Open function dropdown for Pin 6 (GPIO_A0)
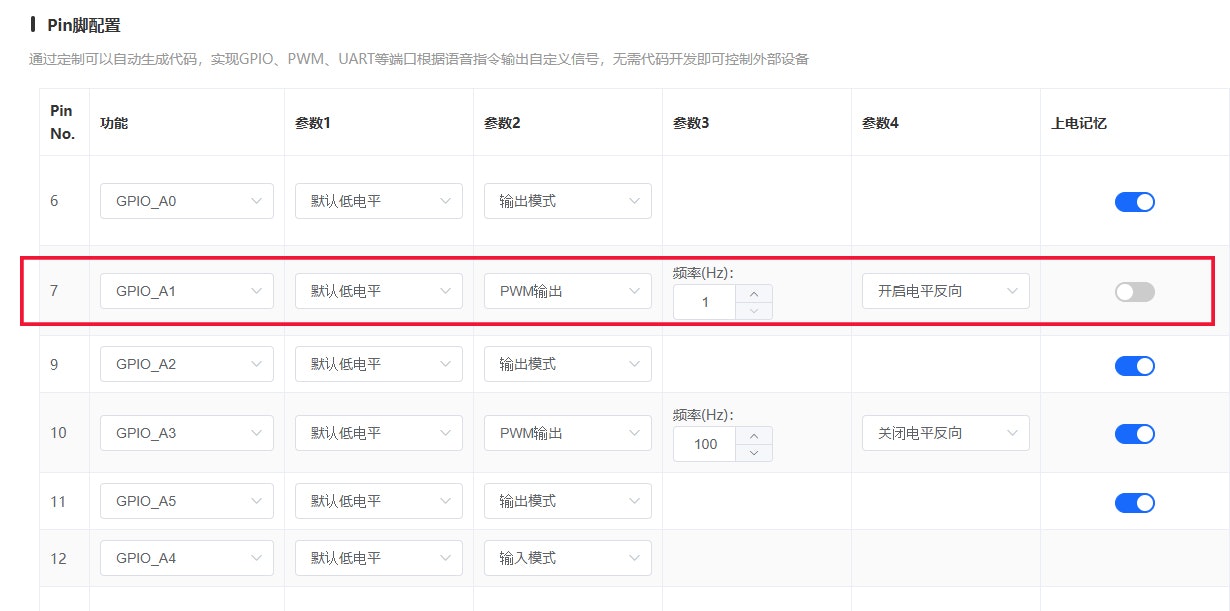Screen dimensions: 1230x611 pyautogui.click(x=187, y=201)
